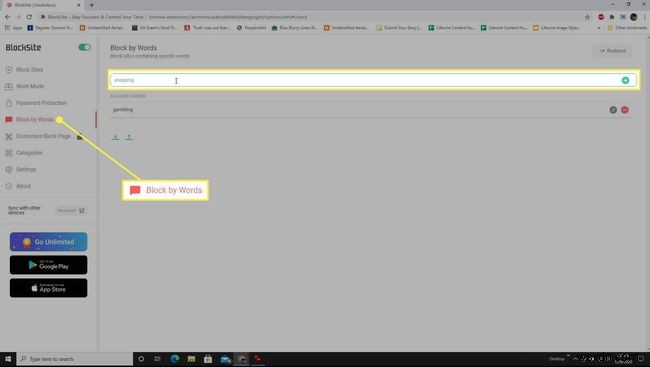
Task: Close the BlockSite browser tab
Action: click(x=78, y=5)
